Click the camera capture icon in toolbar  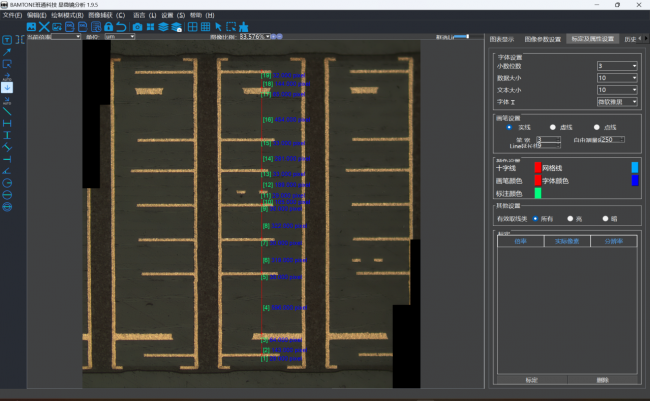(137, 27)
